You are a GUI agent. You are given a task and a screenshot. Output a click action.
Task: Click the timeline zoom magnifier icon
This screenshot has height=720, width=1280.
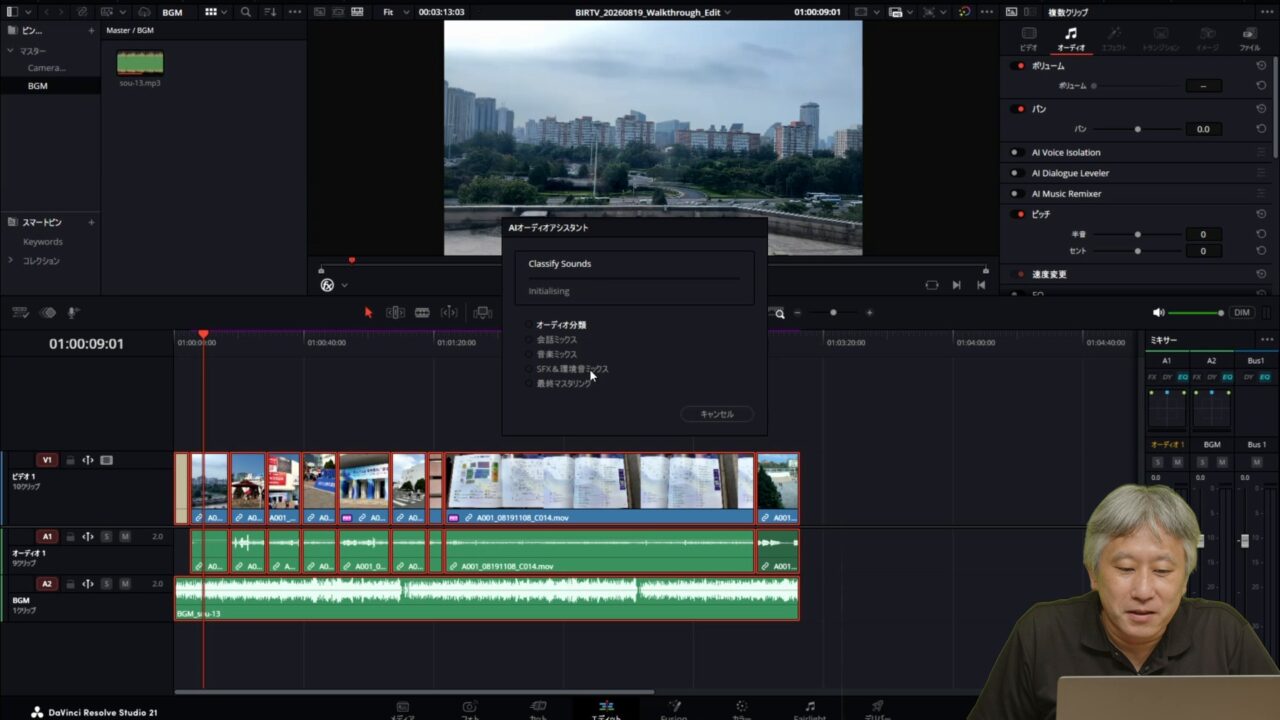[x=780, y=313]
